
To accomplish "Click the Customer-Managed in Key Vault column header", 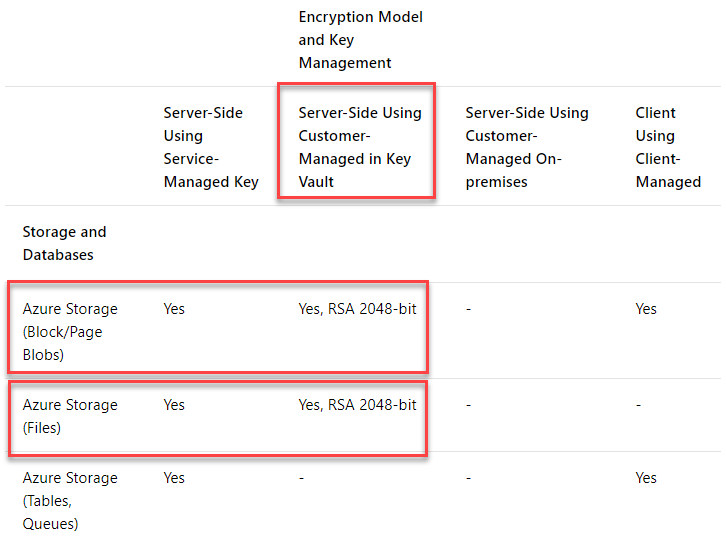I will 359,147.
